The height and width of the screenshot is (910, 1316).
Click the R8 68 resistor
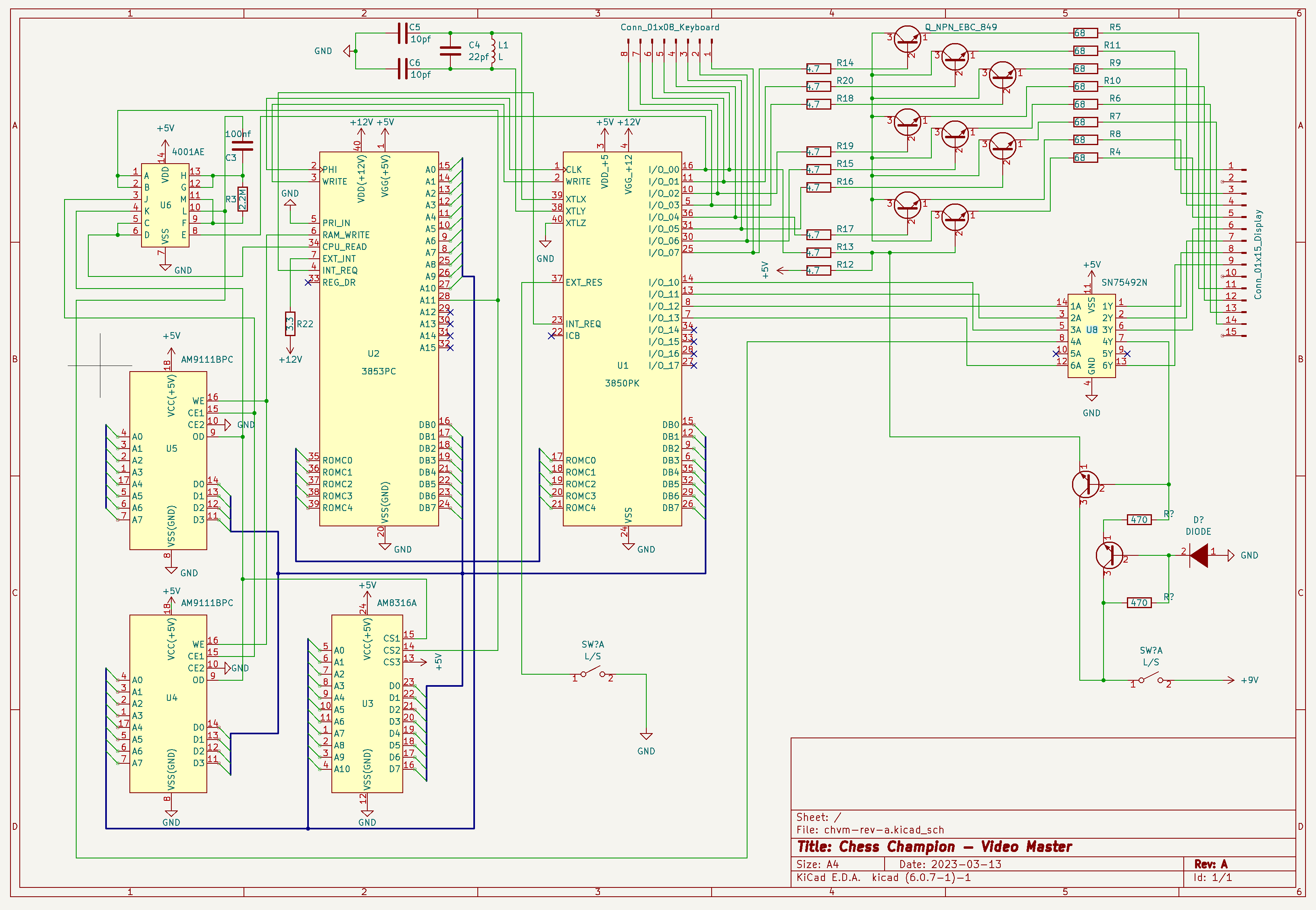[1085, 140]
